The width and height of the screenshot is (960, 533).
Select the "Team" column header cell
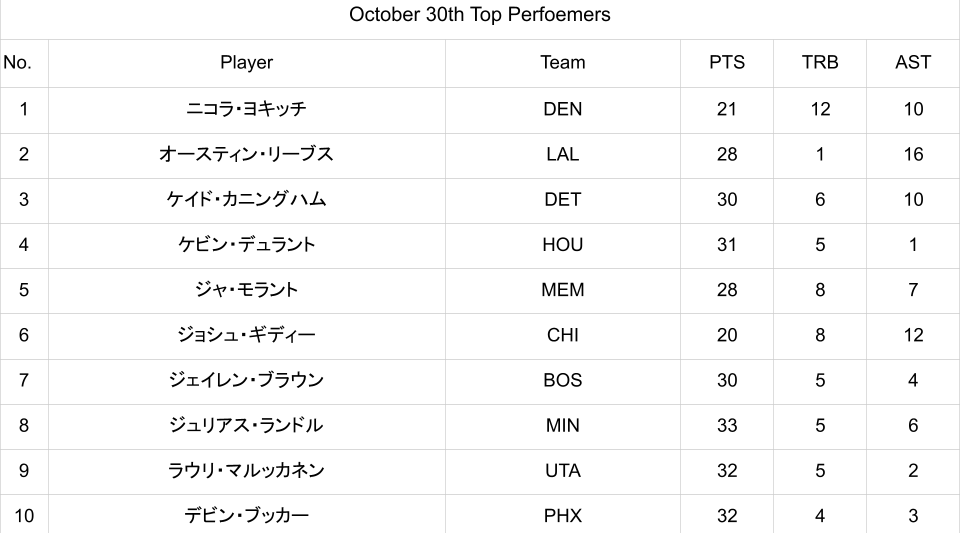[562, 62]
